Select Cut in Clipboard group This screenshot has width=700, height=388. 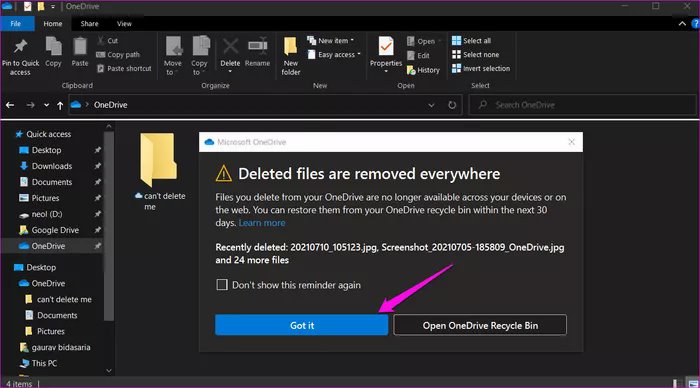[107, 41]
